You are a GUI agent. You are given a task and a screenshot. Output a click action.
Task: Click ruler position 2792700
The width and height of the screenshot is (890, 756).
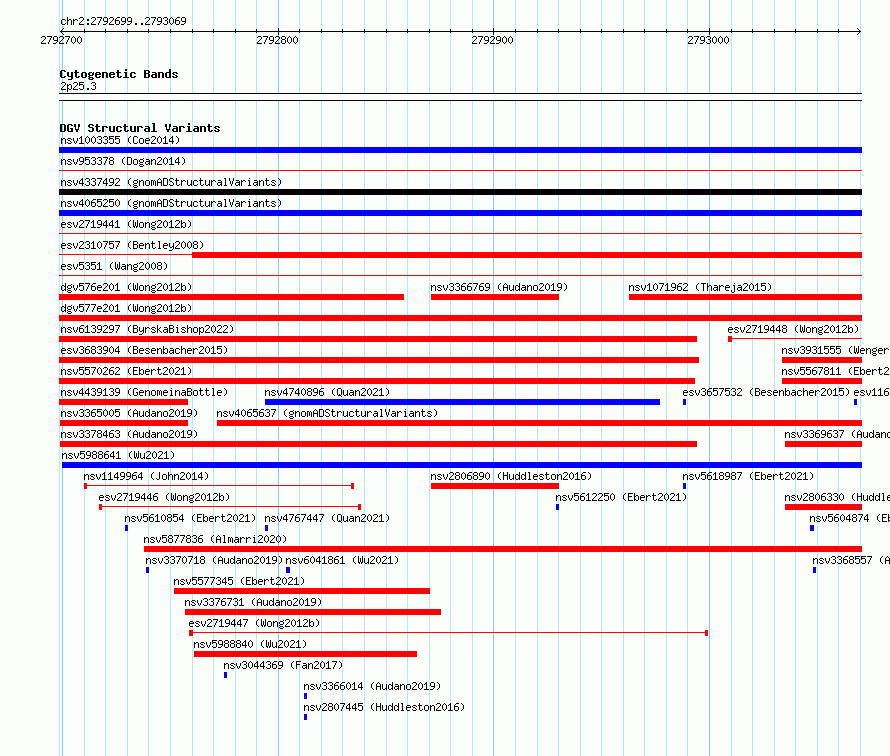pyautogui.click(x=61, y=40)
